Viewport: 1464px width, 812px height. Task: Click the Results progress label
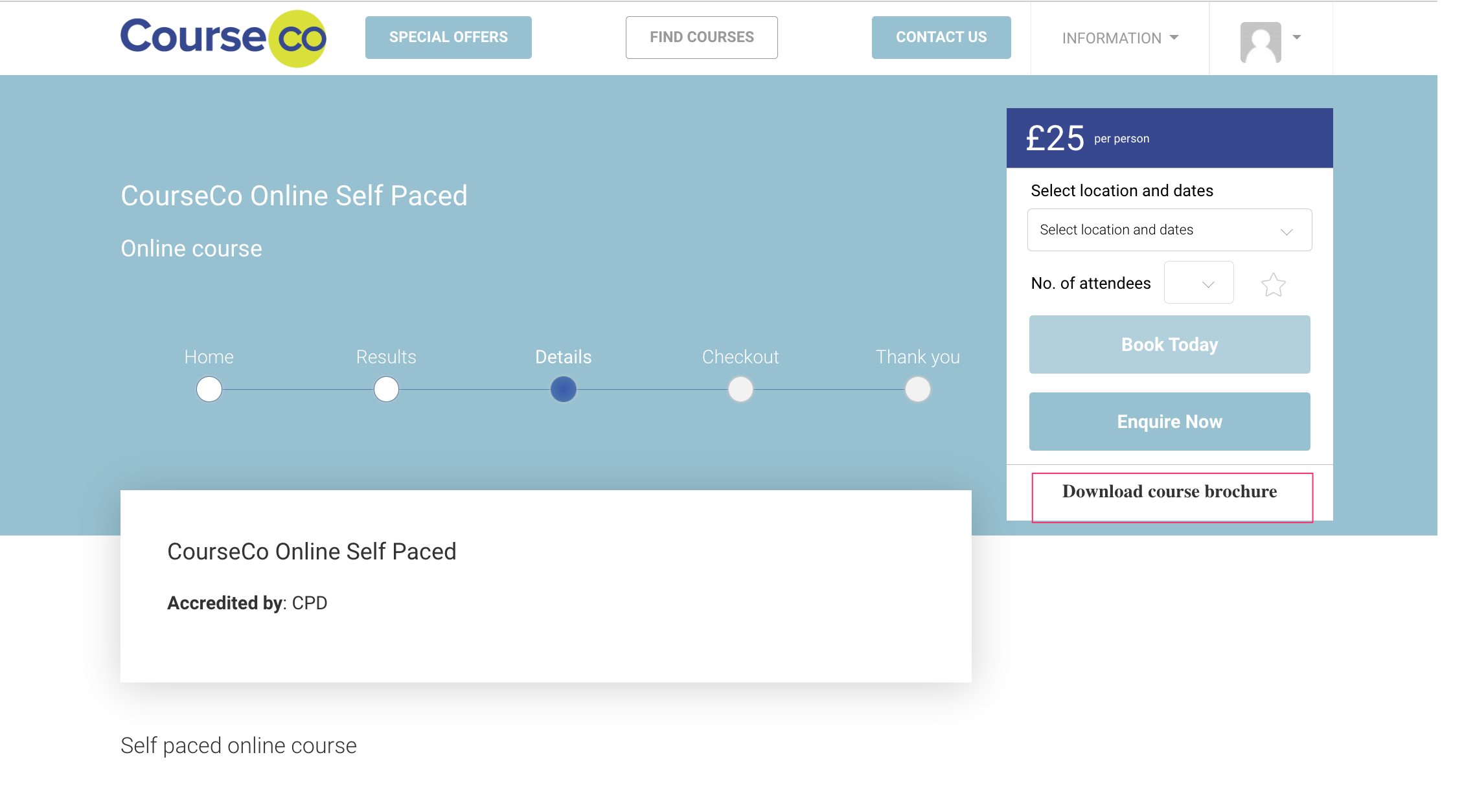[386, 357]
